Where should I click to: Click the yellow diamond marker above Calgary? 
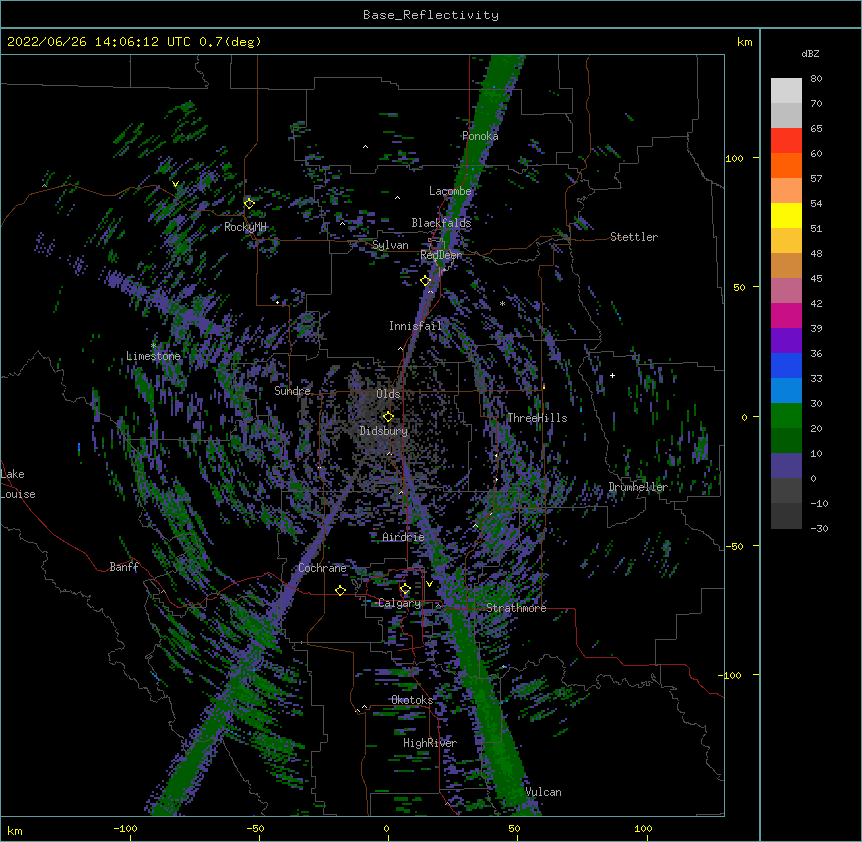point(405,589)
